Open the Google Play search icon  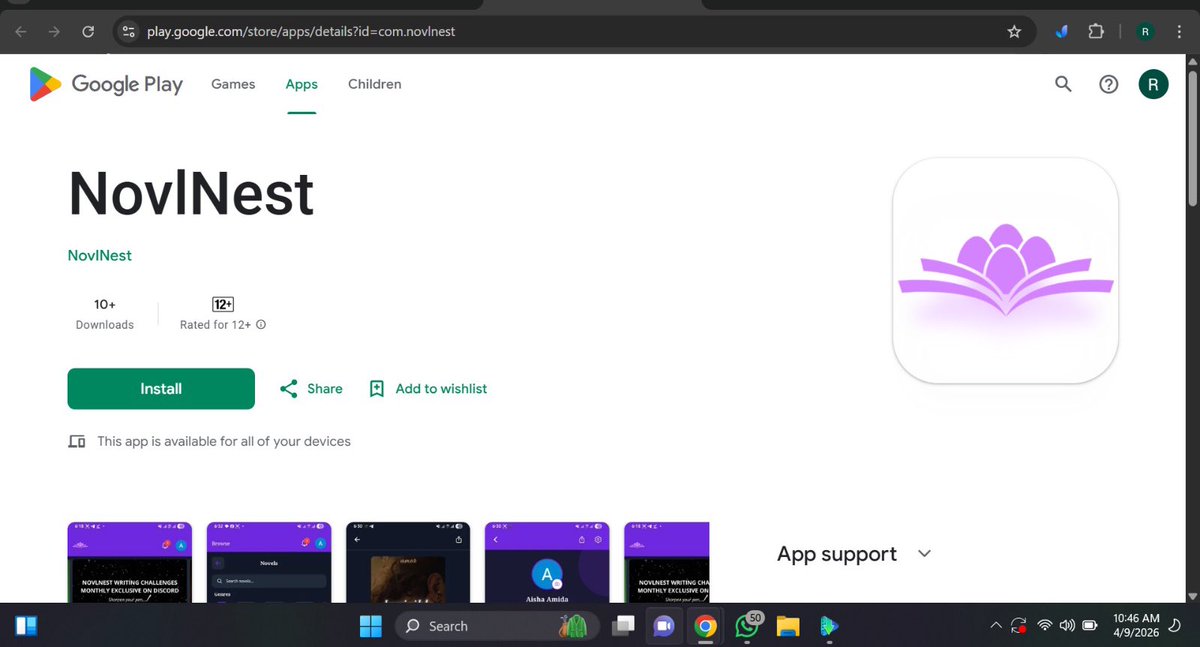coord(1063,84)
